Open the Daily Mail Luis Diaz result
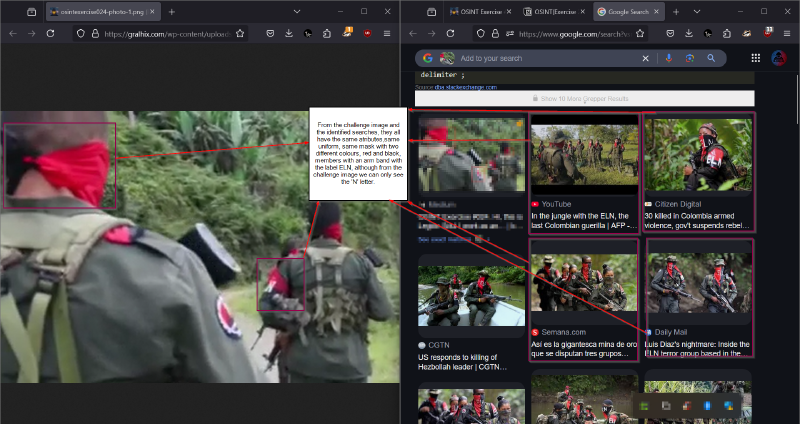This screenshot has width=800, height=424. (699, 344)
